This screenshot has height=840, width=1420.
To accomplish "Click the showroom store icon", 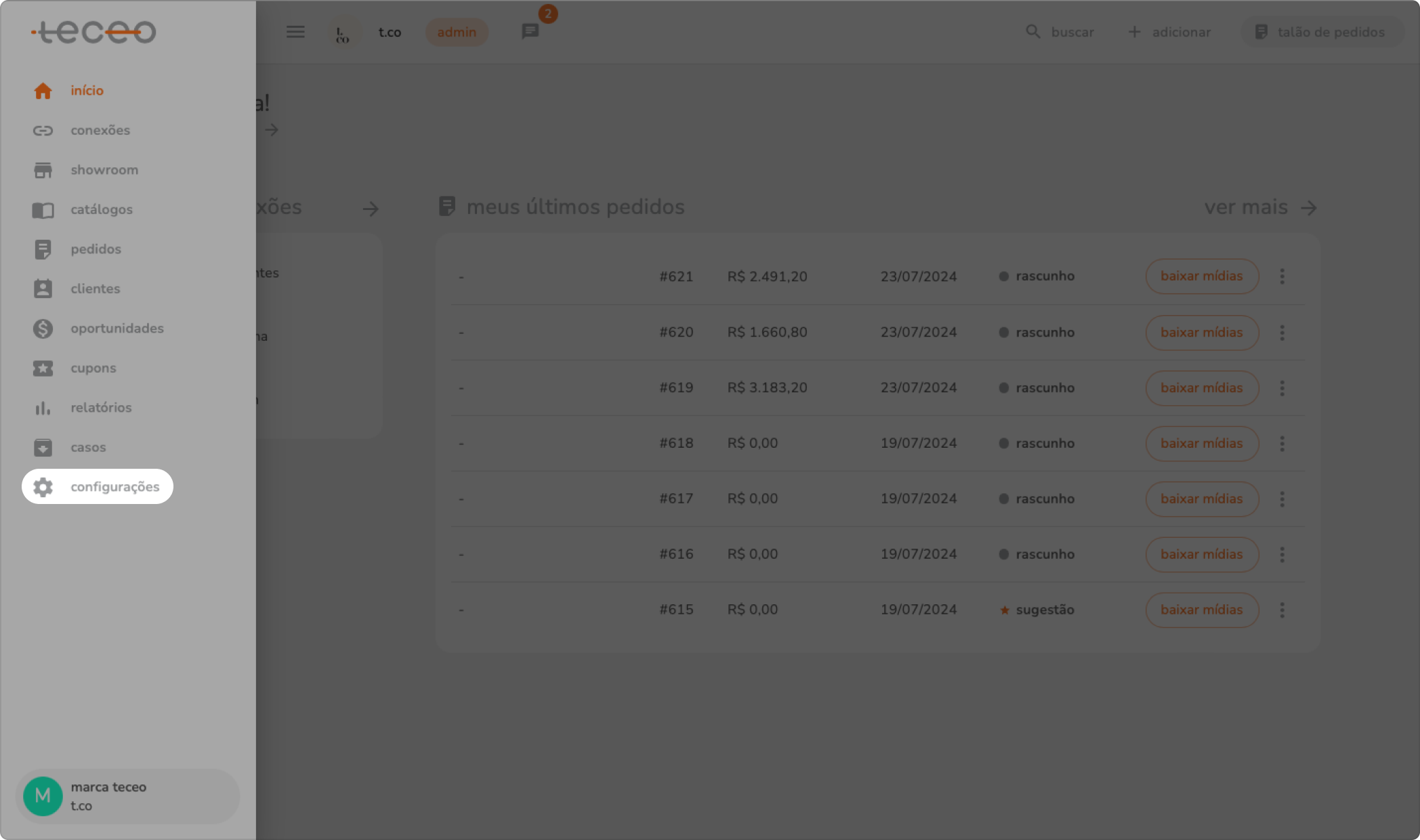I will (x=43, y=170).
